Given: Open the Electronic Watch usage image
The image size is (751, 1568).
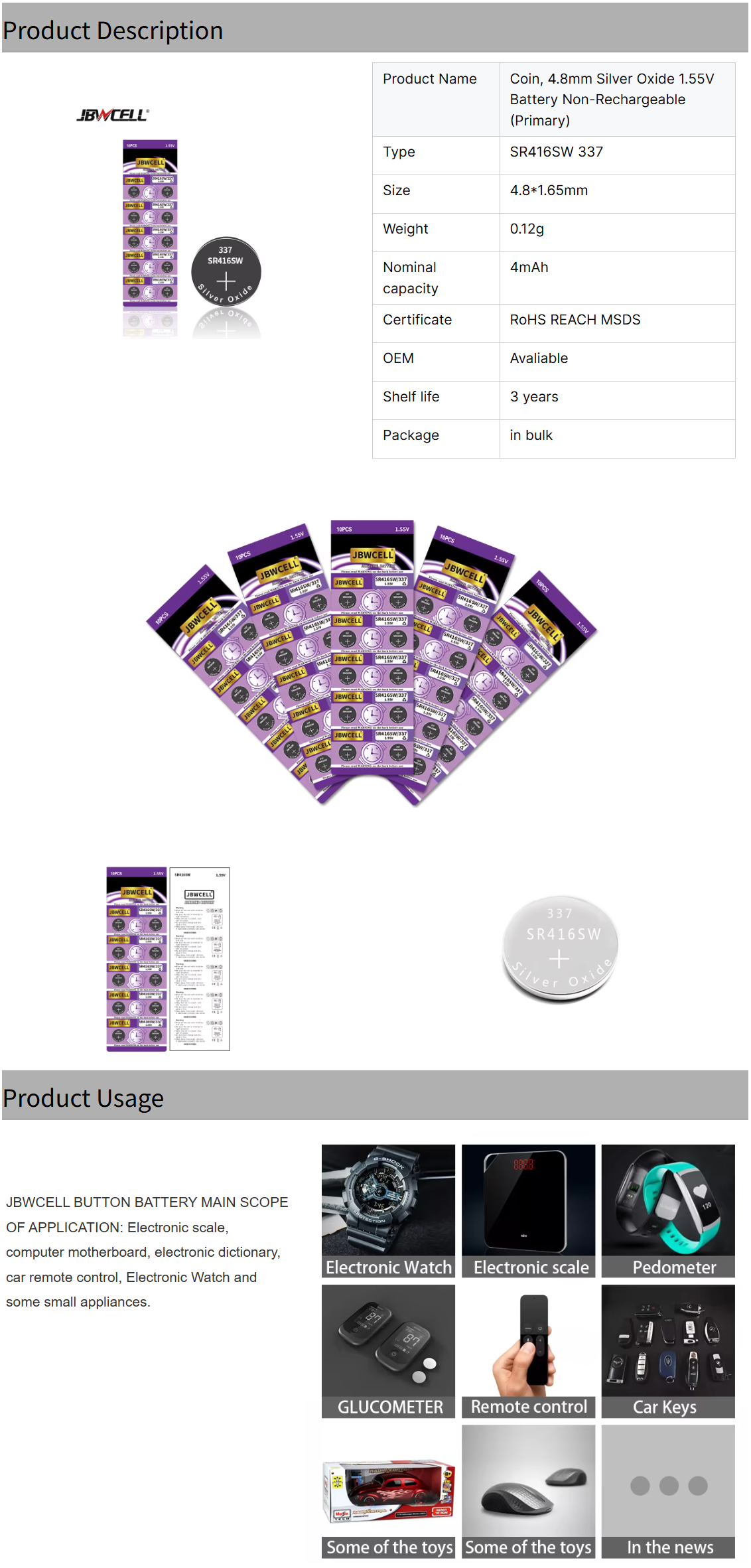Looking at the screenshot, I should 388,1210.
